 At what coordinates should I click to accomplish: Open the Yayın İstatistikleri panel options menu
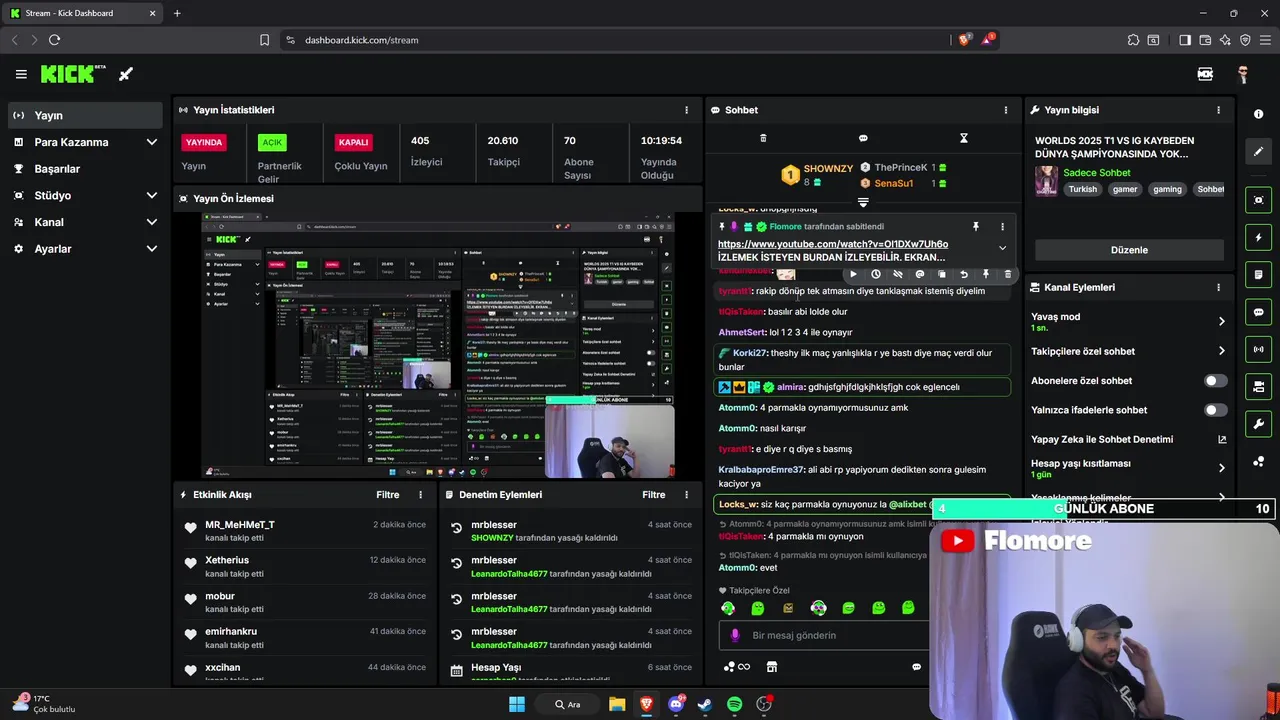pyautogui.click(x=686, y=110)
